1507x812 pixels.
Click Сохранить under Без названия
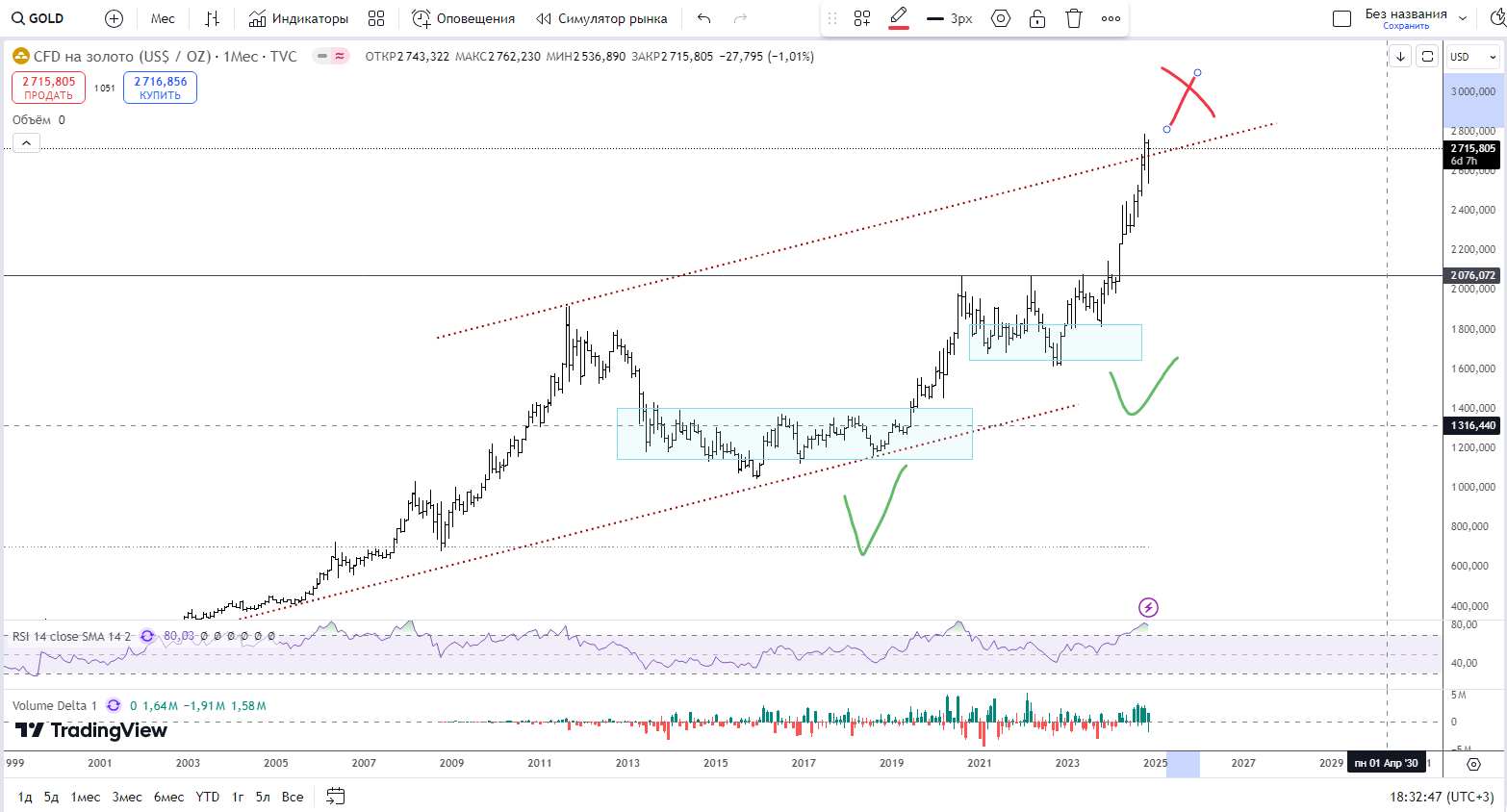(1406, 26)
